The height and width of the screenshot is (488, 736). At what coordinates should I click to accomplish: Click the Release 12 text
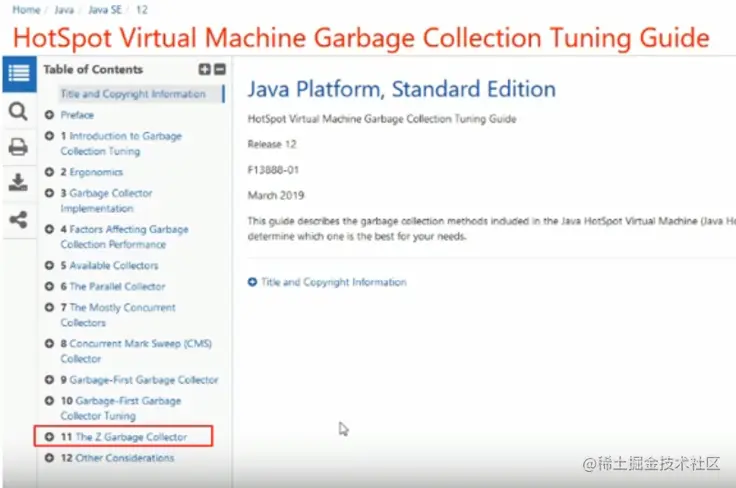pos(272,144)
